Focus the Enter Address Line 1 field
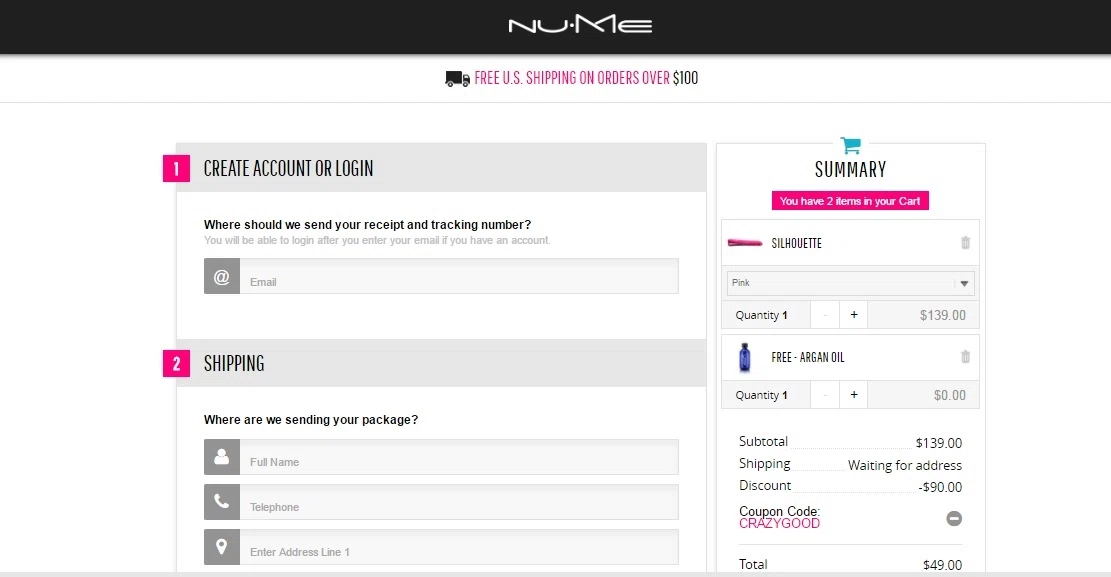This screenshot has height=577, width=1111. click(x=459, y=547)
